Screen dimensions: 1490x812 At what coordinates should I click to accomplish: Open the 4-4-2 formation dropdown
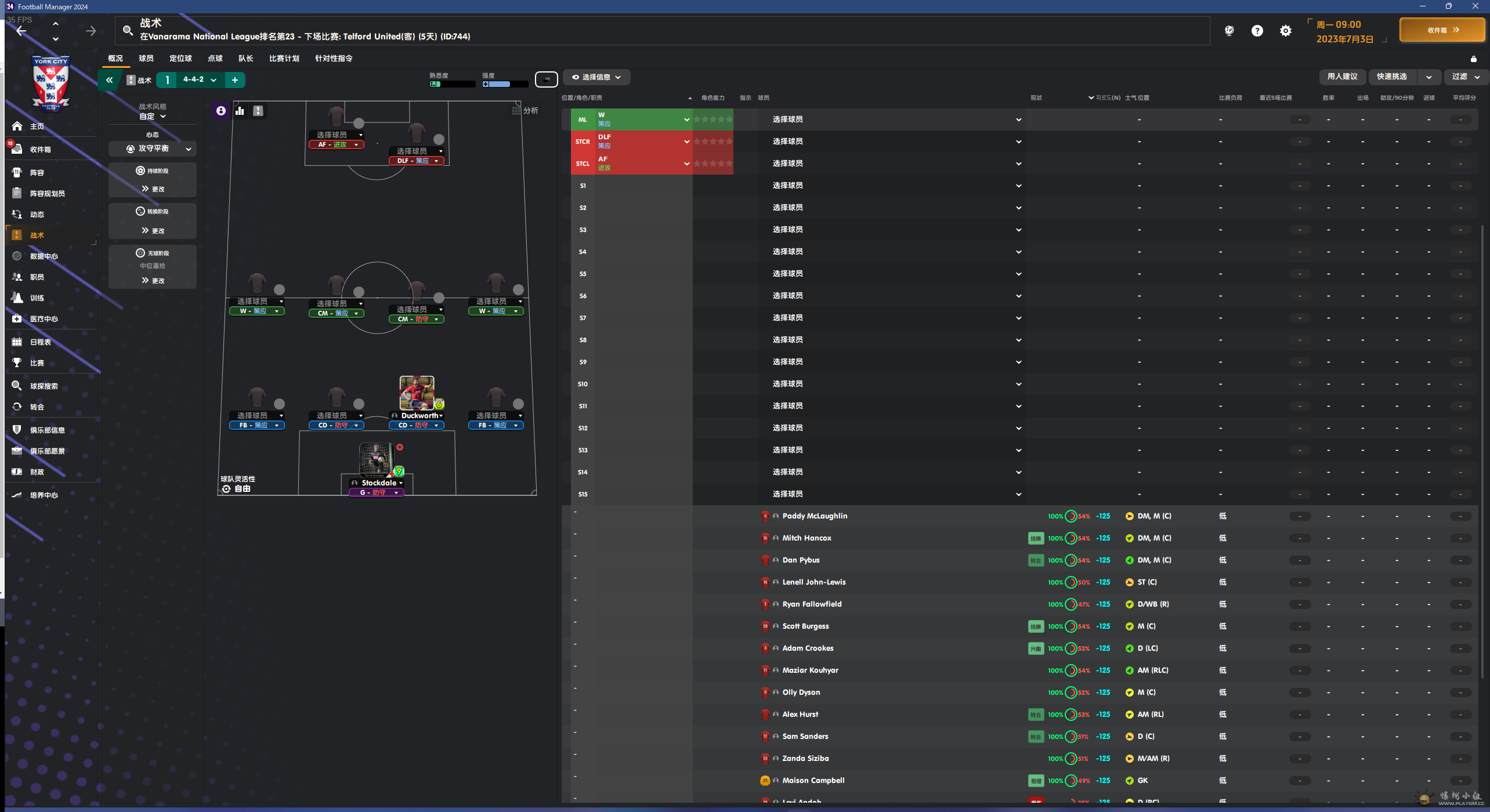tap(200, 80)
